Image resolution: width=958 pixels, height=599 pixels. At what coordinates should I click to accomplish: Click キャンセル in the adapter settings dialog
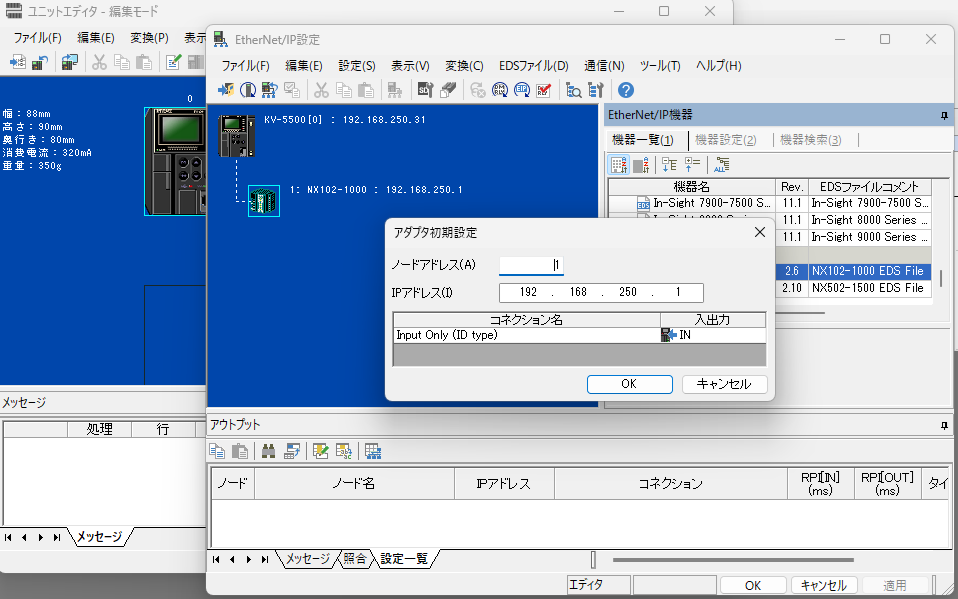724,384
